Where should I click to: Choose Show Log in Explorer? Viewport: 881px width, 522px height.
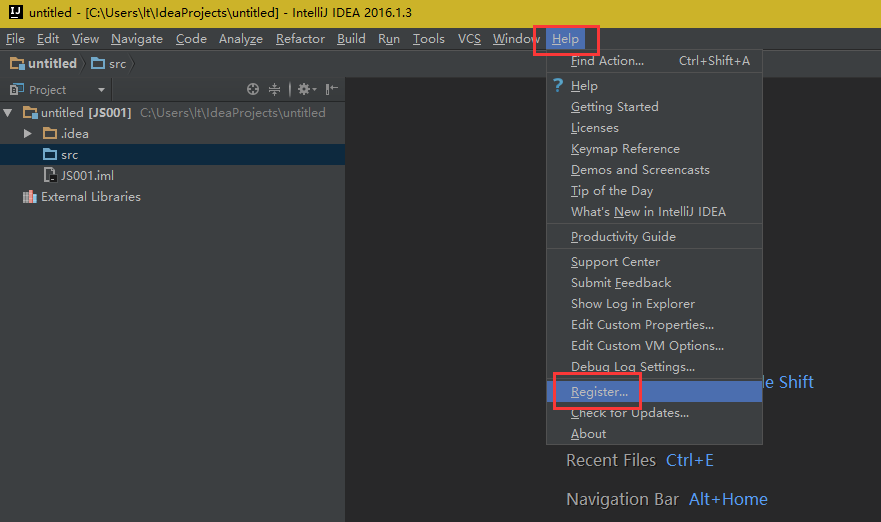coord(655,303)
